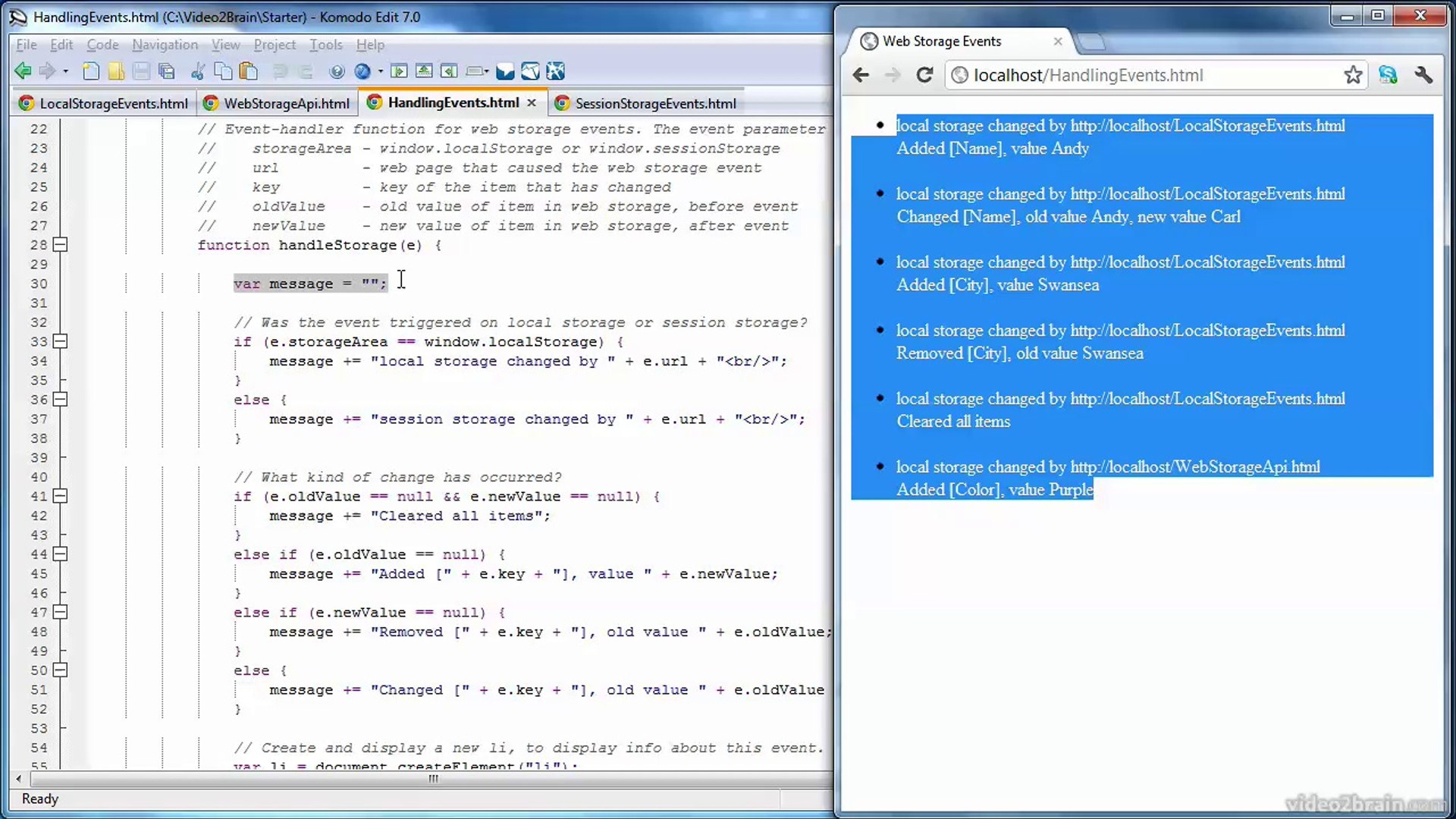Bookmark the page with the star icon

(1353, 75)
